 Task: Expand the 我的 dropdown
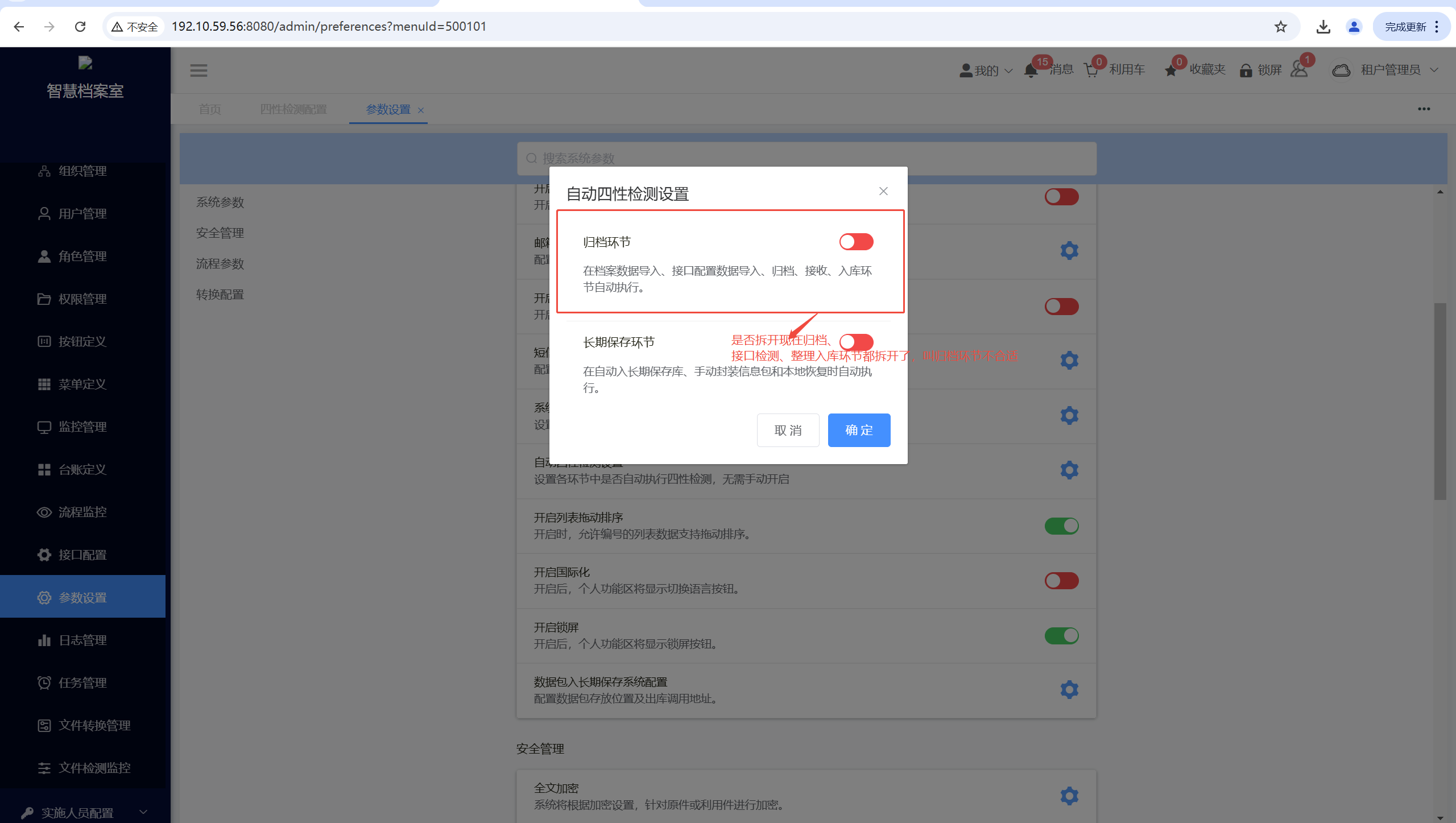(x=986, y=71)
